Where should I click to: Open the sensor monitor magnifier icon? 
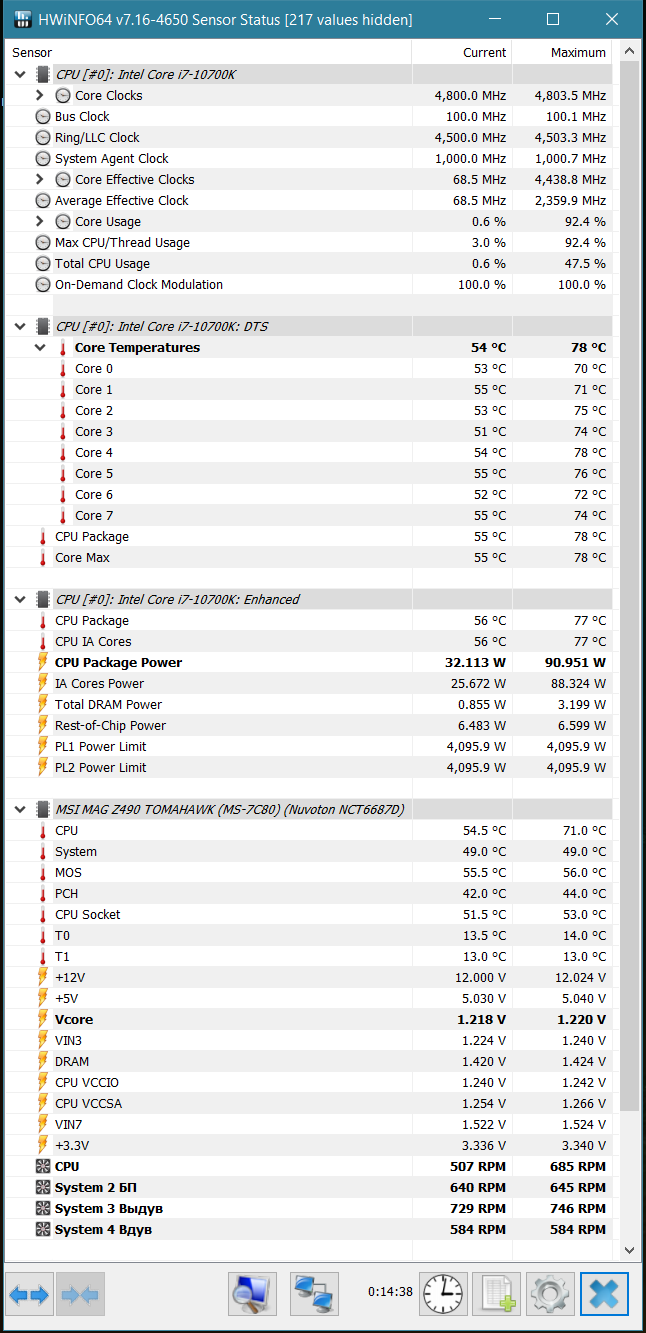pos(253,1294)
